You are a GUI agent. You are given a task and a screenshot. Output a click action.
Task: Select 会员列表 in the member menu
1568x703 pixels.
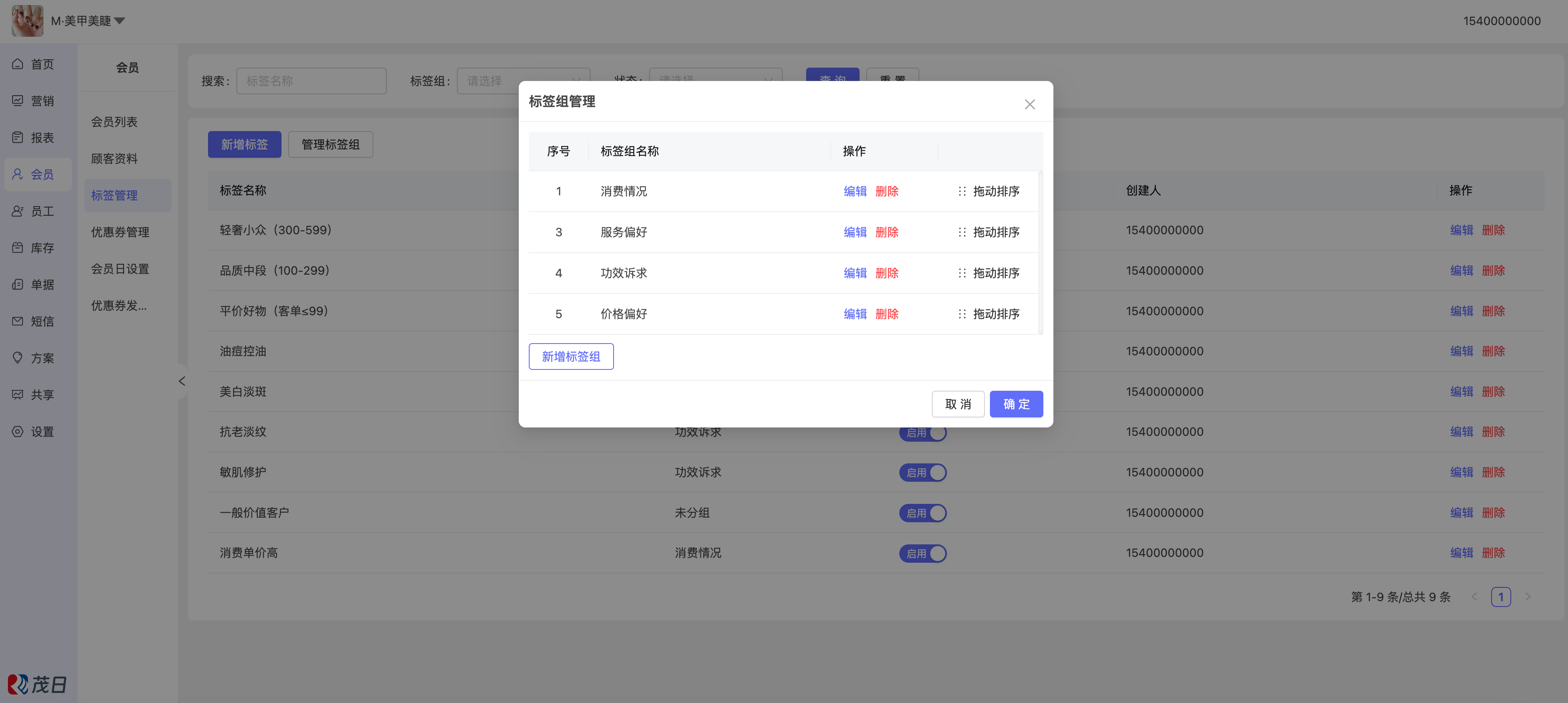pos(114,122)
